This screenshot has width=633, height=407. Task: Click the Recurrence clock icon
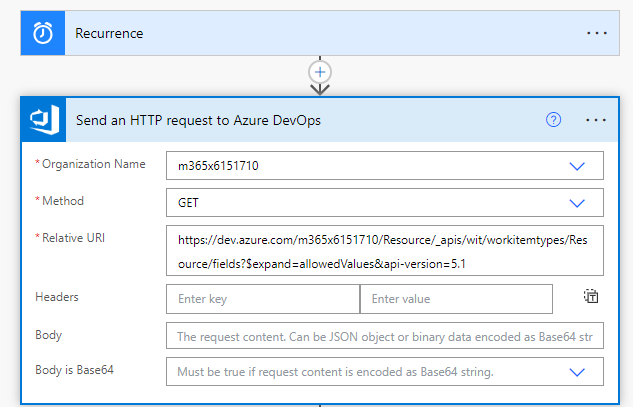pyautogui.click(x=43, y=33)
